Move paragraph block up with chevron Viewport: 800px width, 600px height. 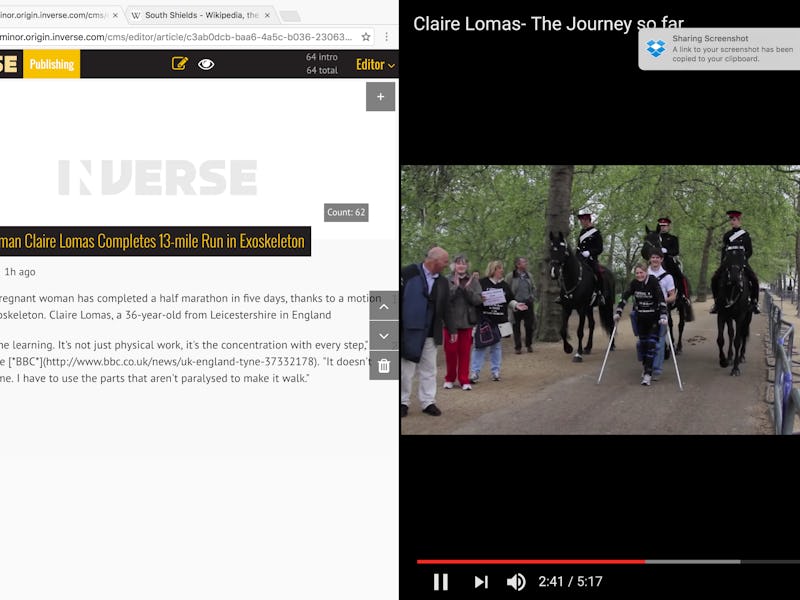pyautogui.click(x=384, y=306)
